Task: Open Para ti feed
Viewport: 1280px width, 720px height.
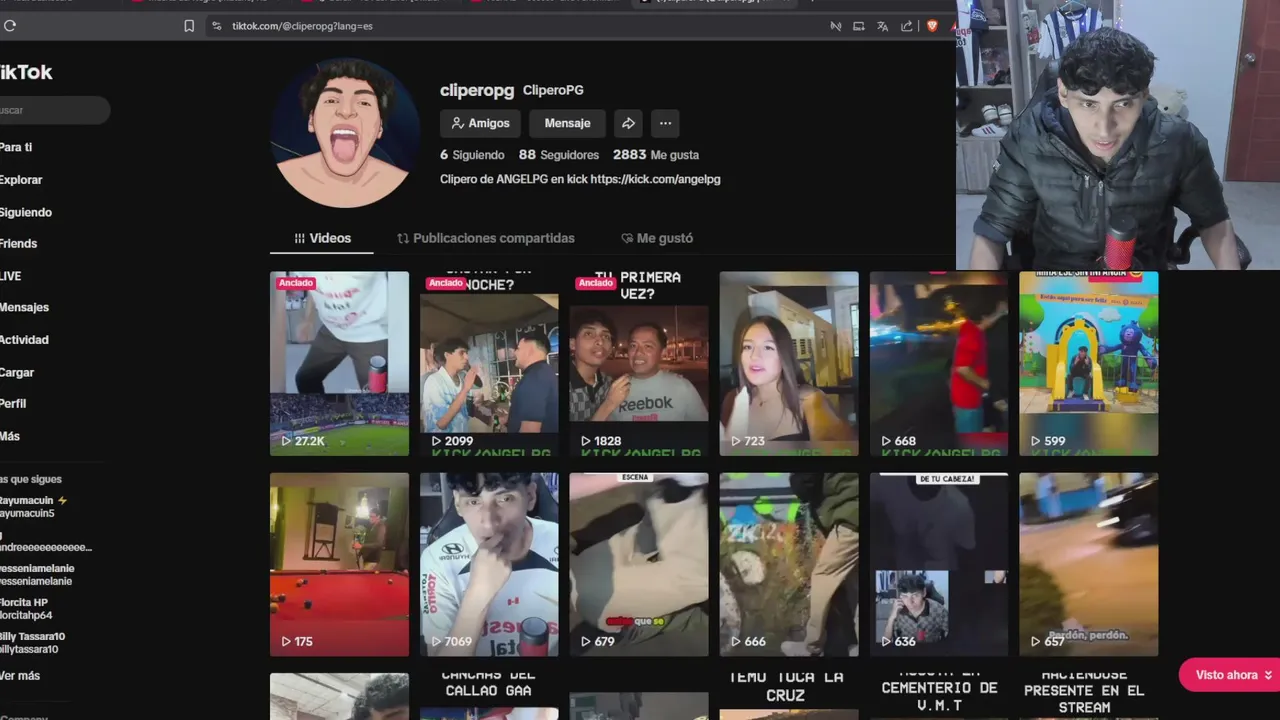Action: pos(16,147)
